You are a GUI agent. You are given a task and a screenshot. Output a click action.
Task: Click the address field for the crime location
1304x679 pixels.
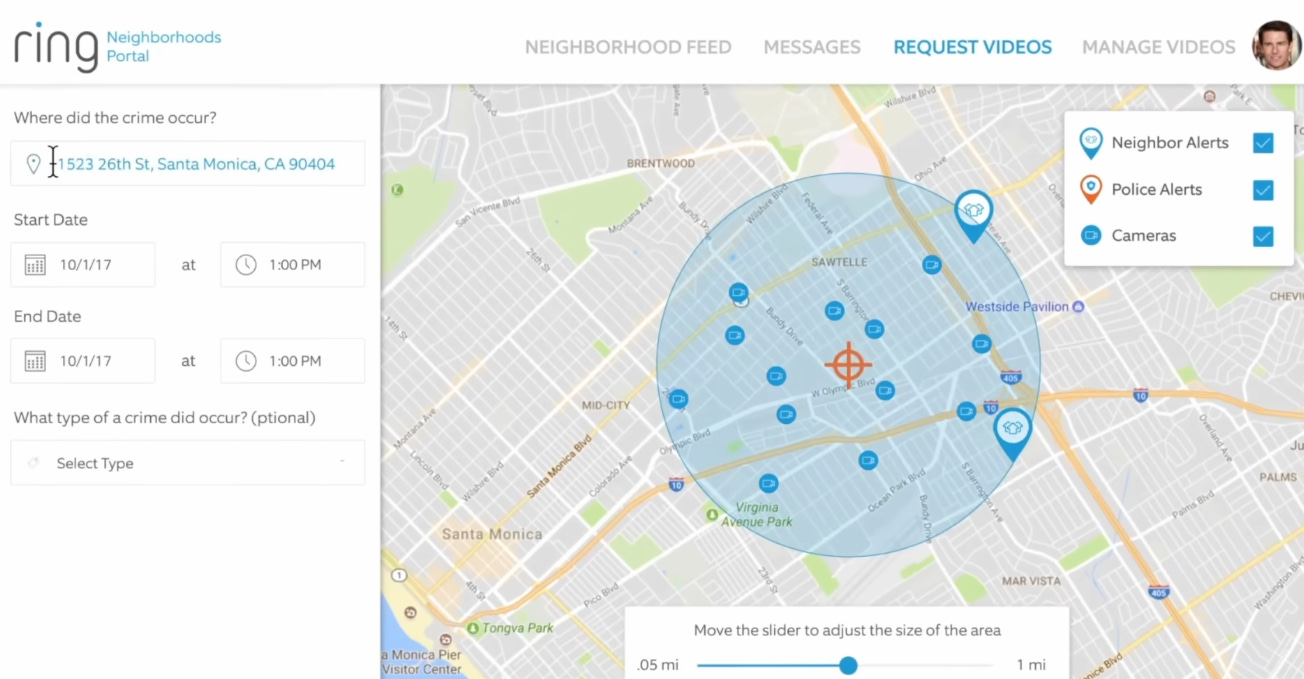tap(188, 163)
